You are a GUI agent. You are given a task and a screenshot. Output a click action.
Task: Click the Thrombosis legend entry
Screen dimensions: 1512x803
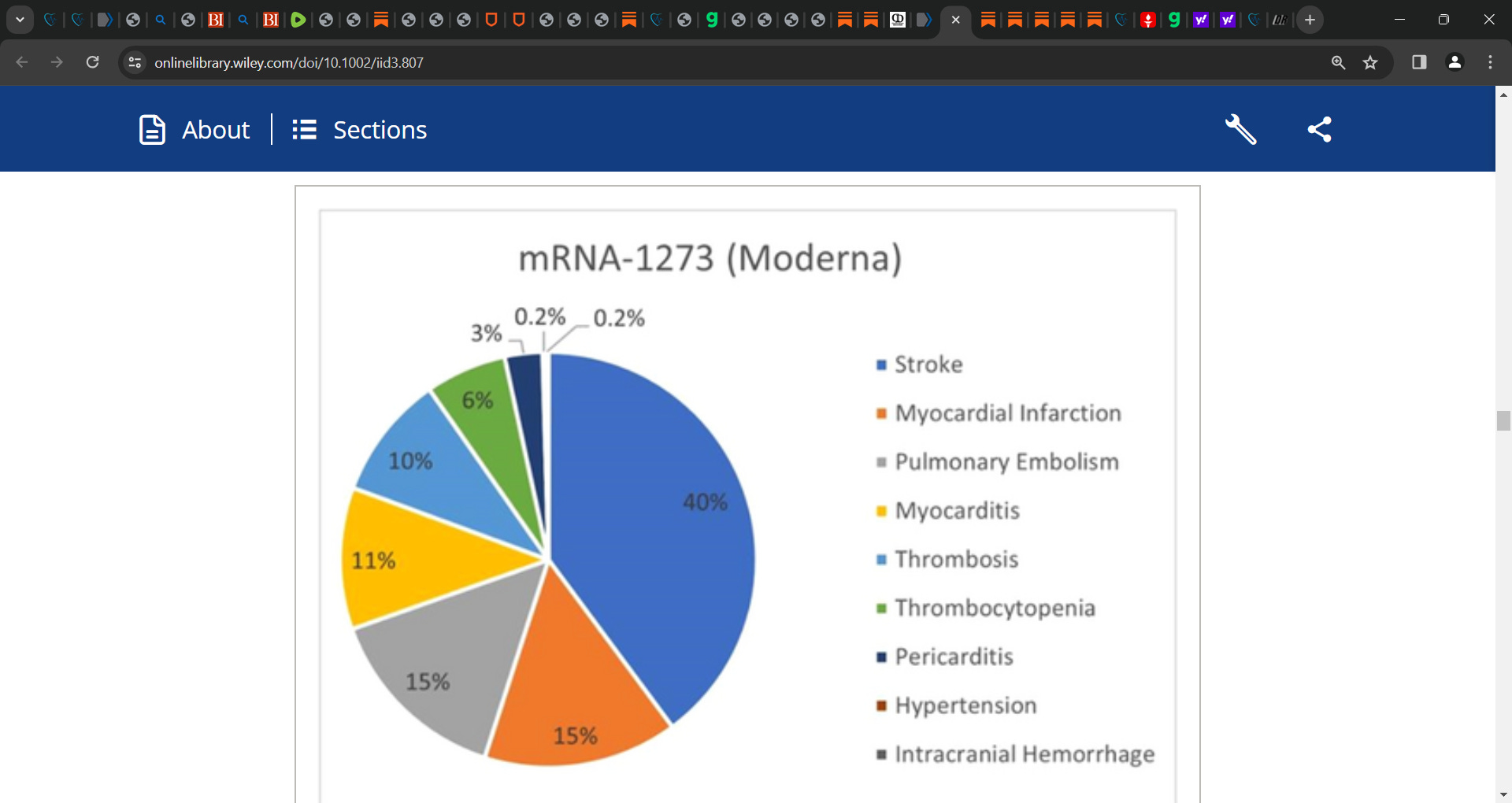tap(947, 560)
